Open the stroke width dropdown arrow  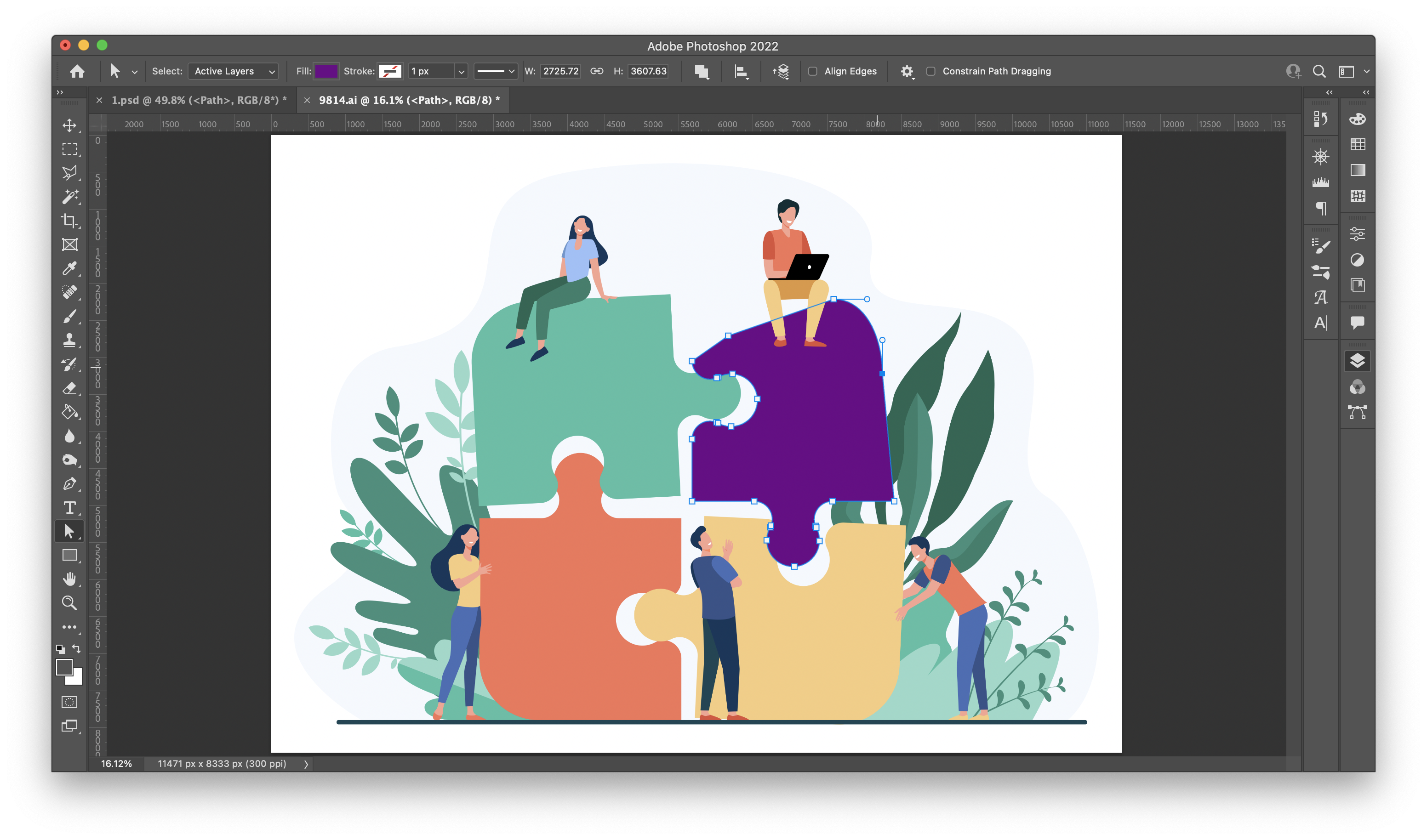click(461, 71)
